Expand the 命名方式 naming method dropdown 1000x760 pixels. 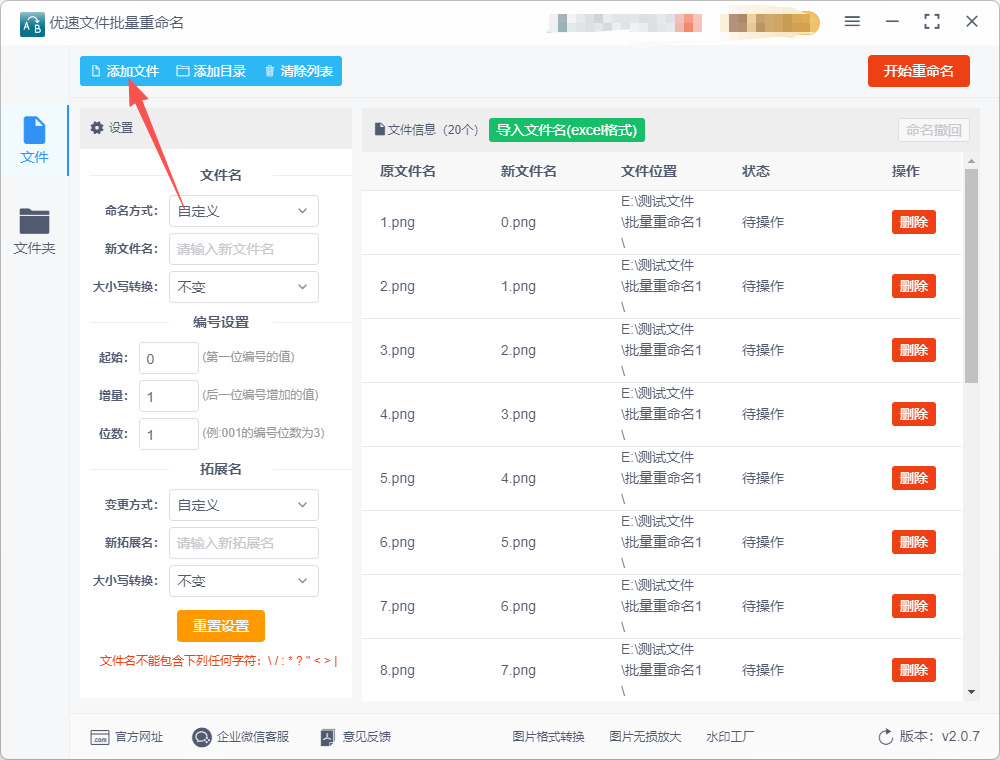pyautogui.click(x=243, y=211)
